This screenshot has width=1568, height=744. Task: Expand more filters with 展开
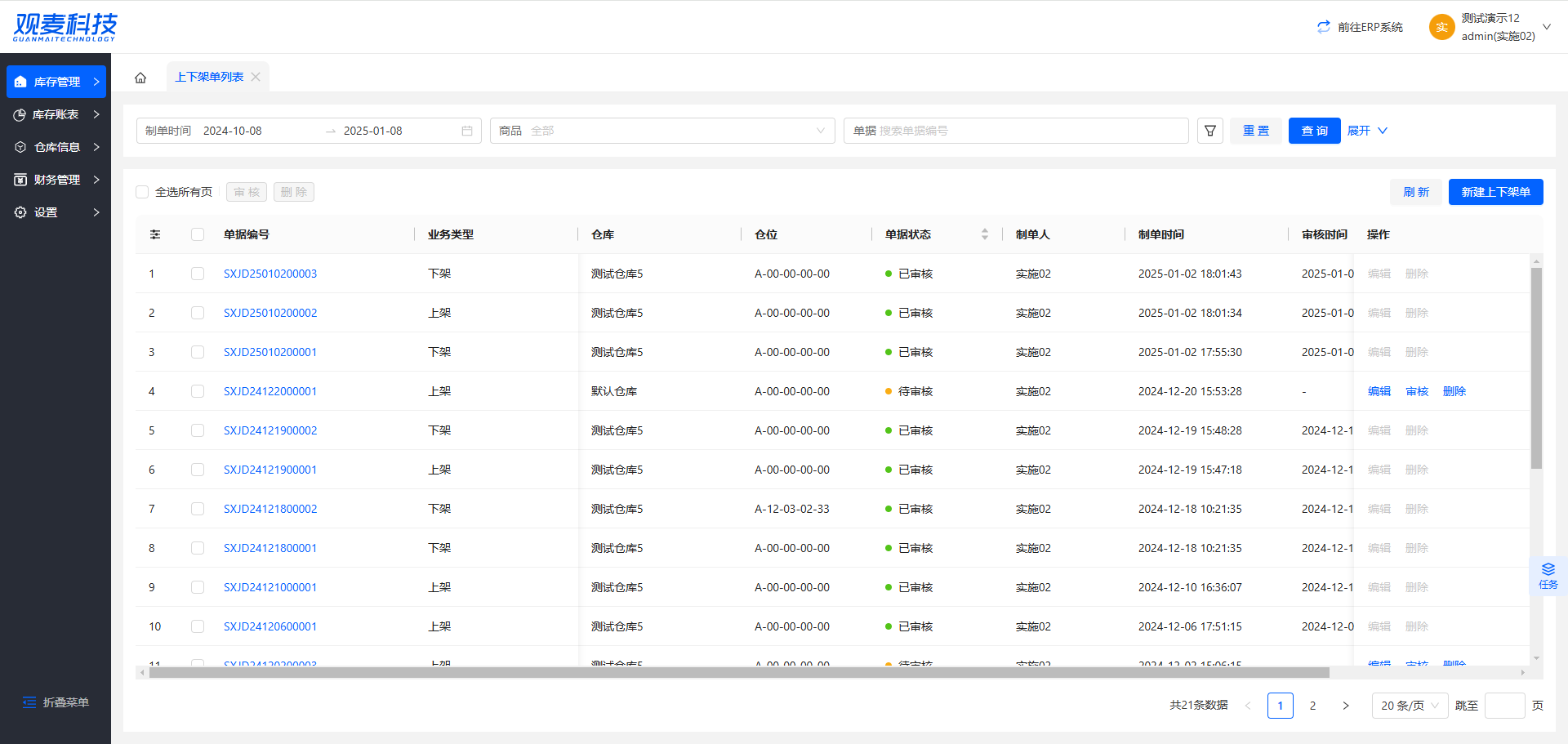coord(1366,131)
